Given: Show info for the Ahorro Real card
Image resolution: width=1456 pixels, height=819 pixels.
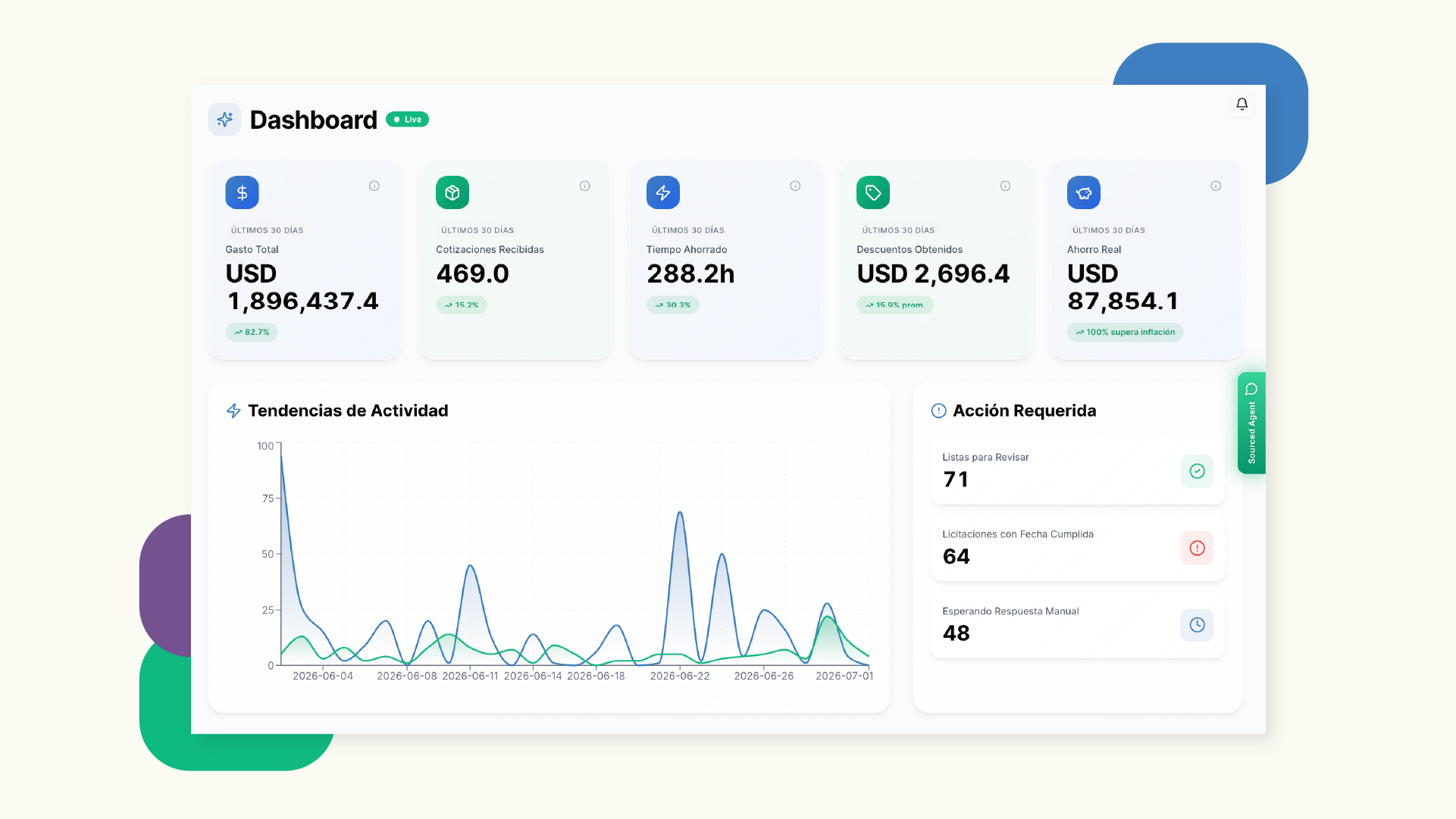Looking at the screenshot, I should coord(1216,186).
